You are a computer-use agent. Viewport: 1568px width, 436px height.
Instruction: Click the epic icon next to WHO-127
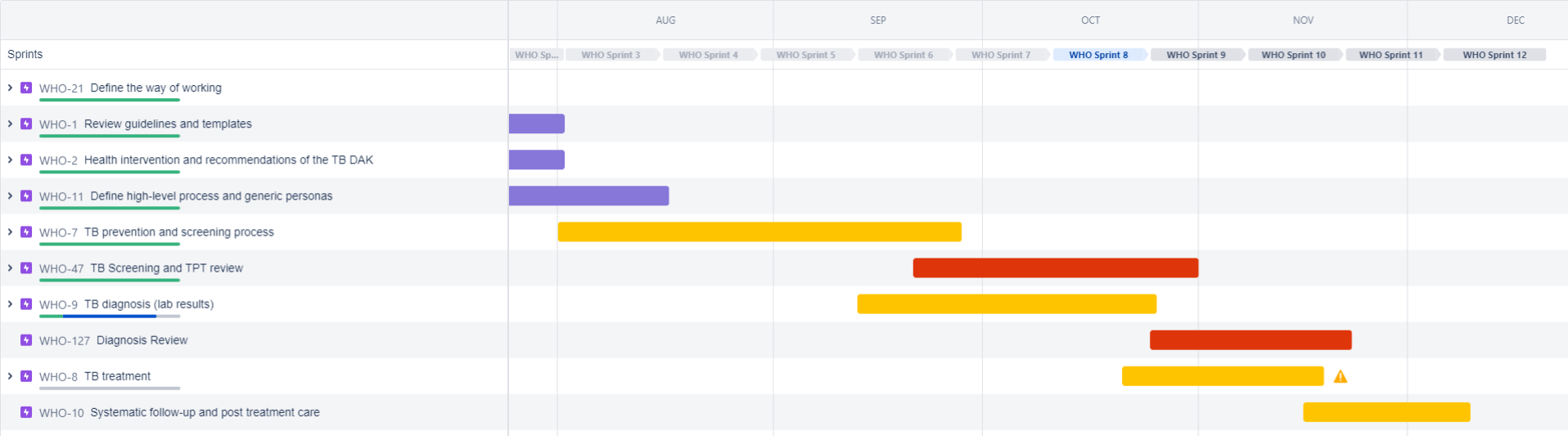coord(26,340)
